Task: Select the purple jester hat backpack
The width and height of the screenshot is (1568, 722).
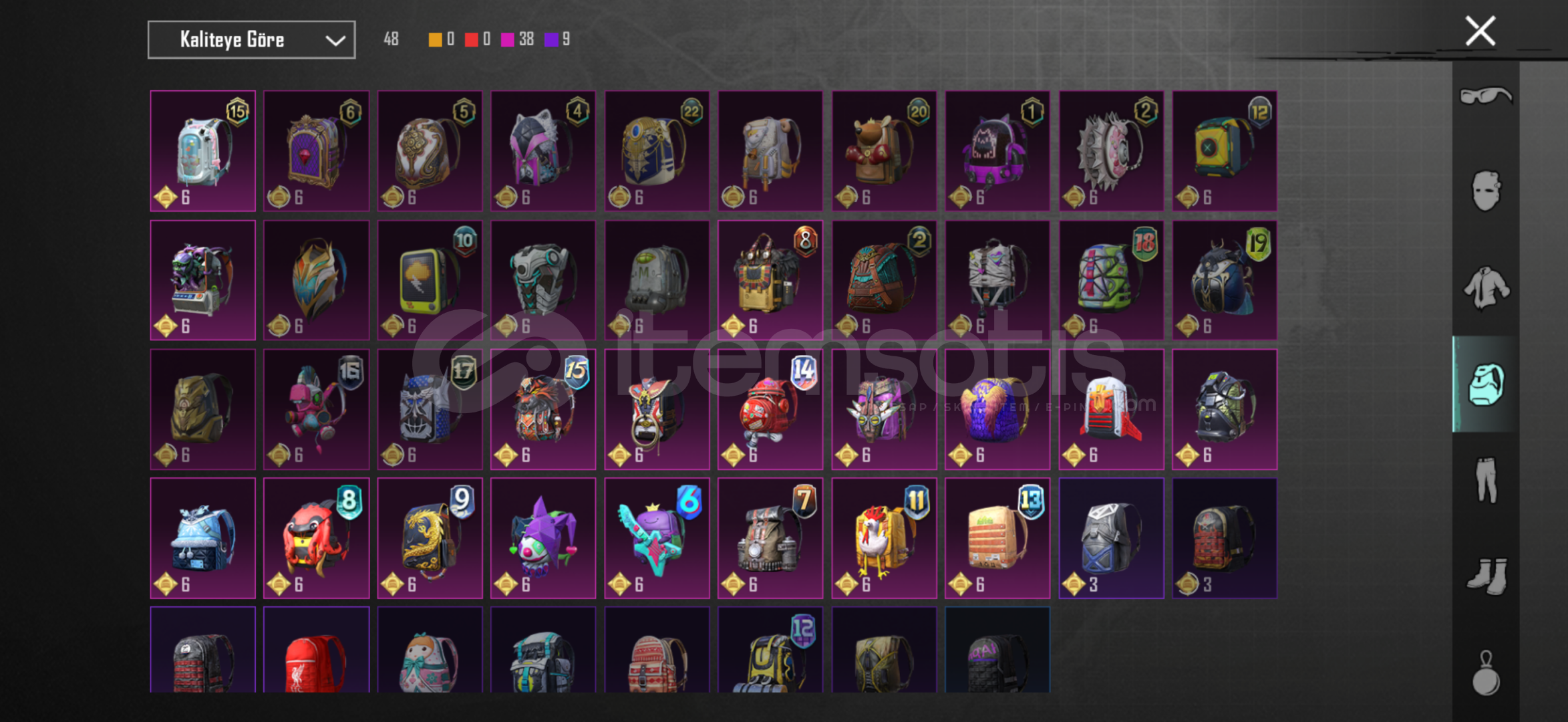Action: pyautogui.click(x=543, y=538)
